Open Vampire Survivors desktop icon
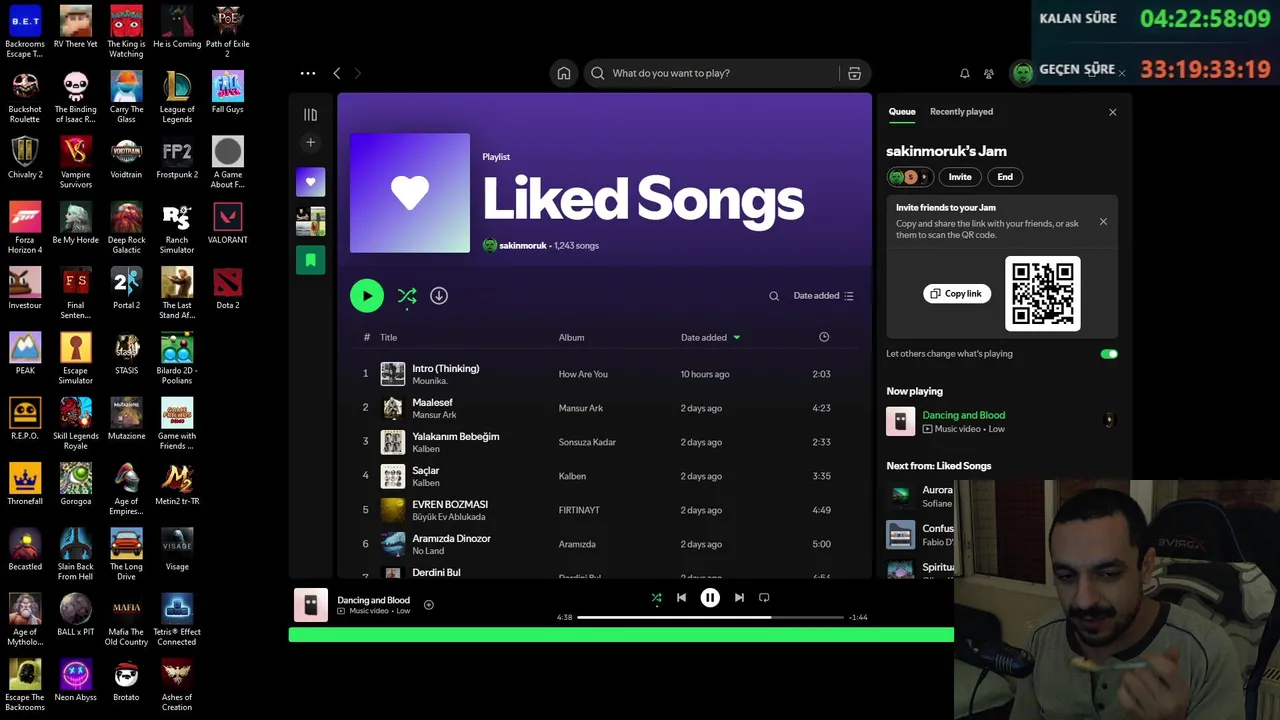The height and width of the screenshot is (720, 1280). tap(76, 163)
